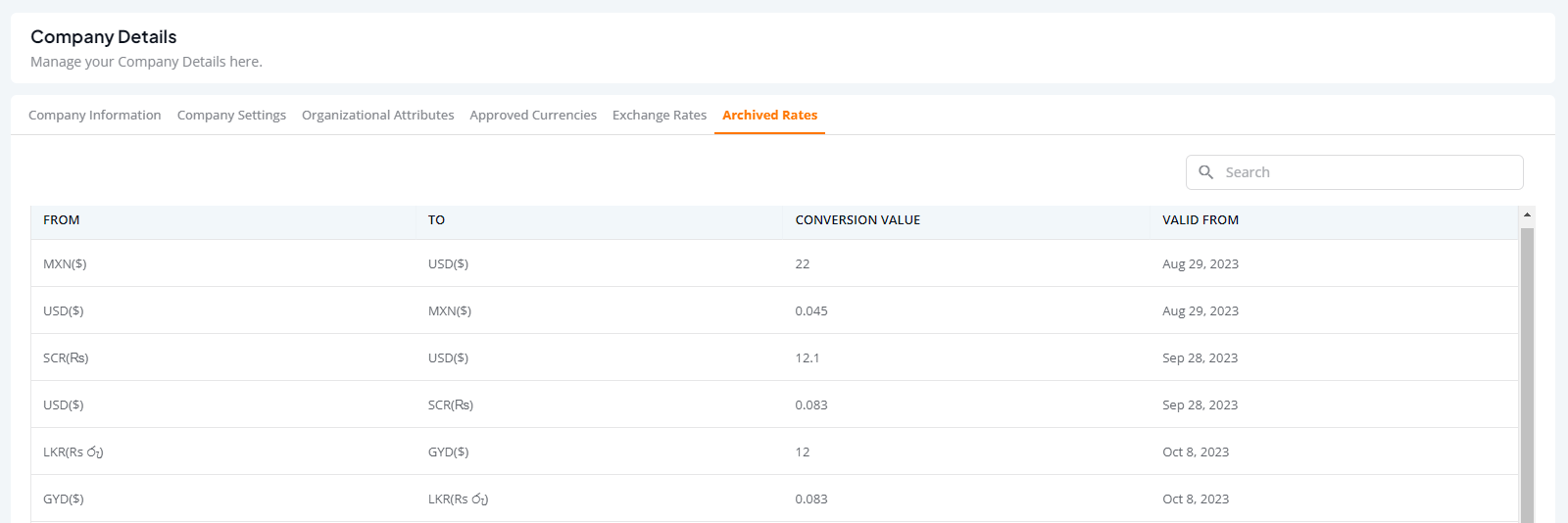Click the FROM column header

tap(62, 220)
